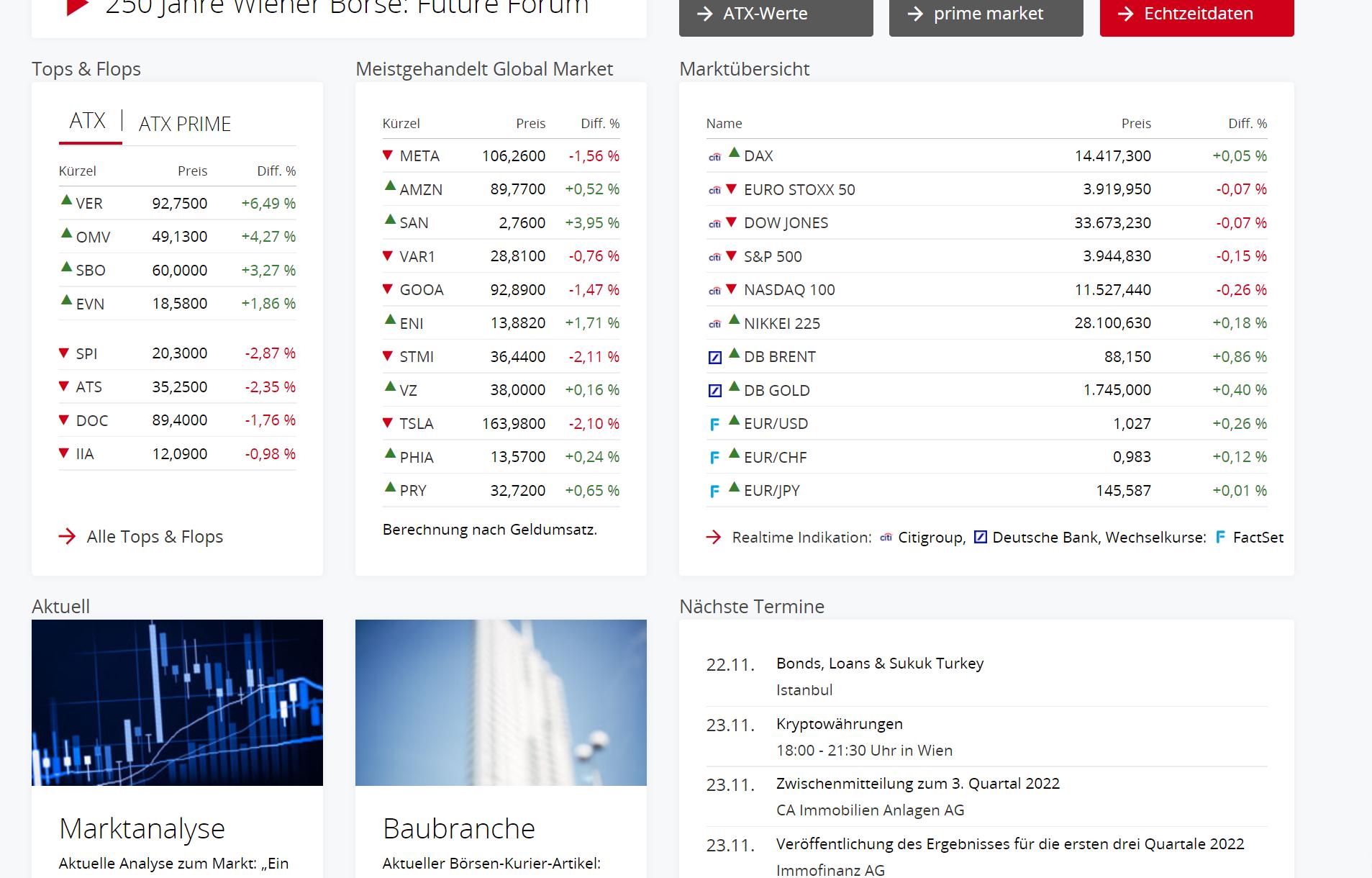Open the prime market button

tap(986, 16)
